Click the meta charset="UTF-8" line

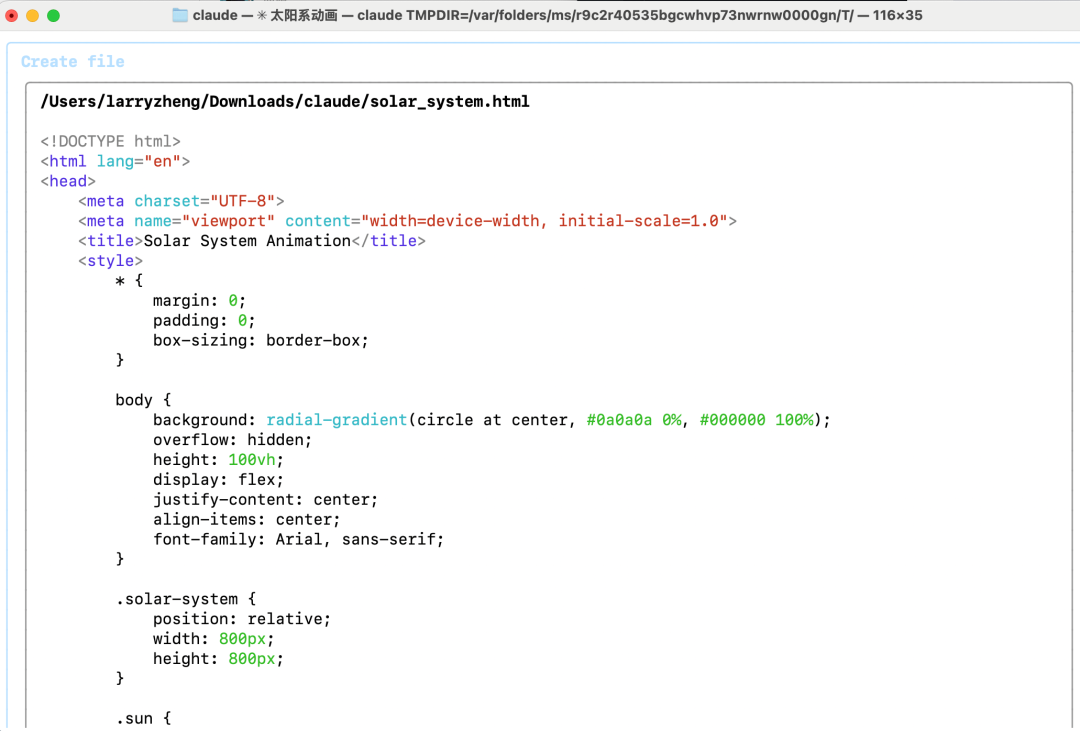(x=181, y=201)
